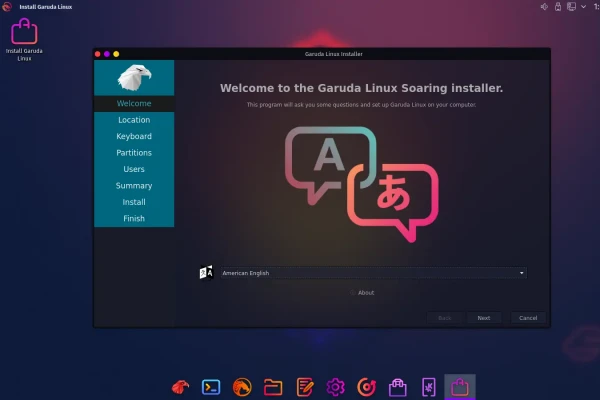Click the About button
600x400 pixels.
(362, 292)
